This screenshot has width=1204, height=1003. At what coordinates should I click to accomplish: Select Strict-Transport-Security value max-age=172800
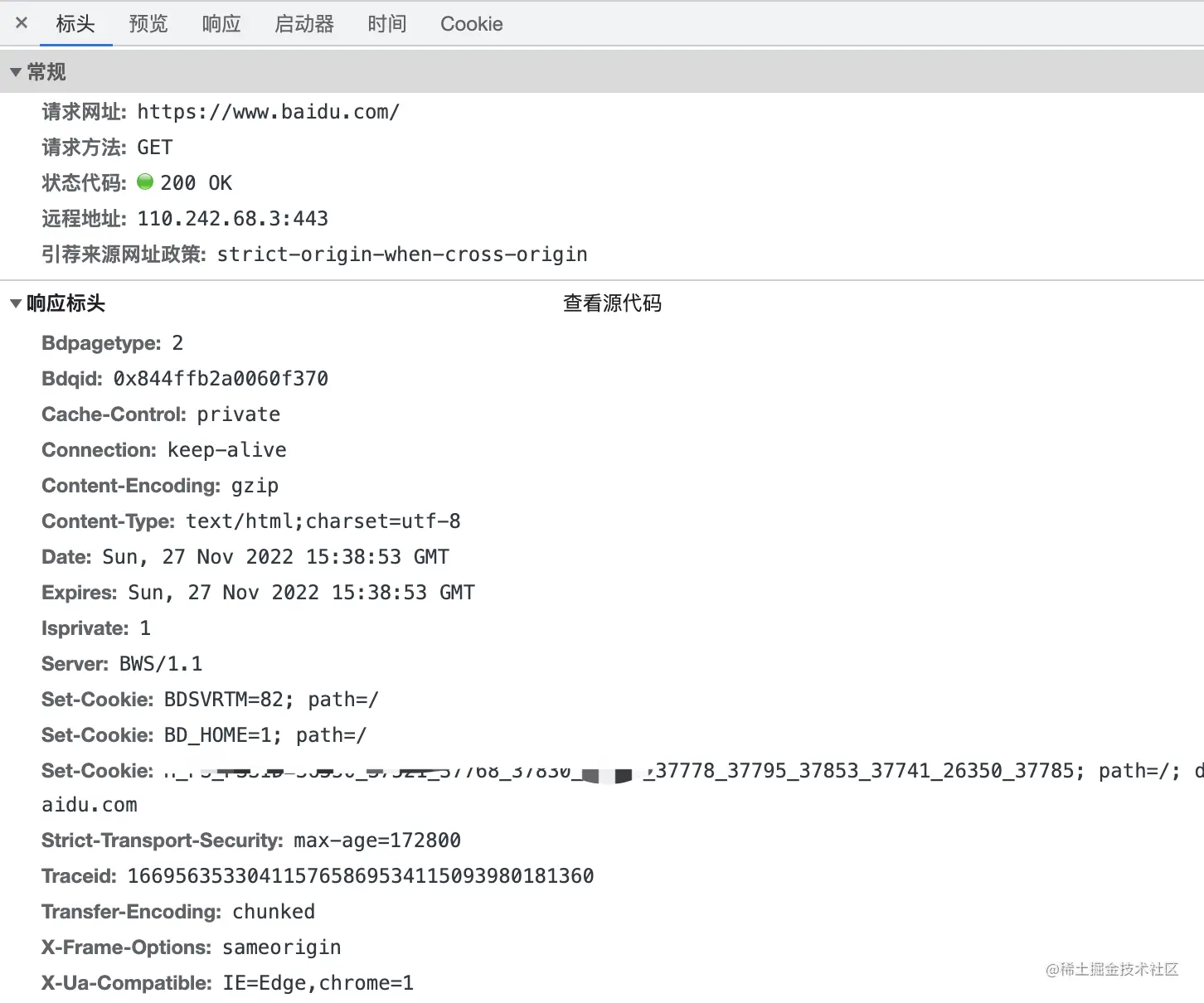click(x=377, y=841)
